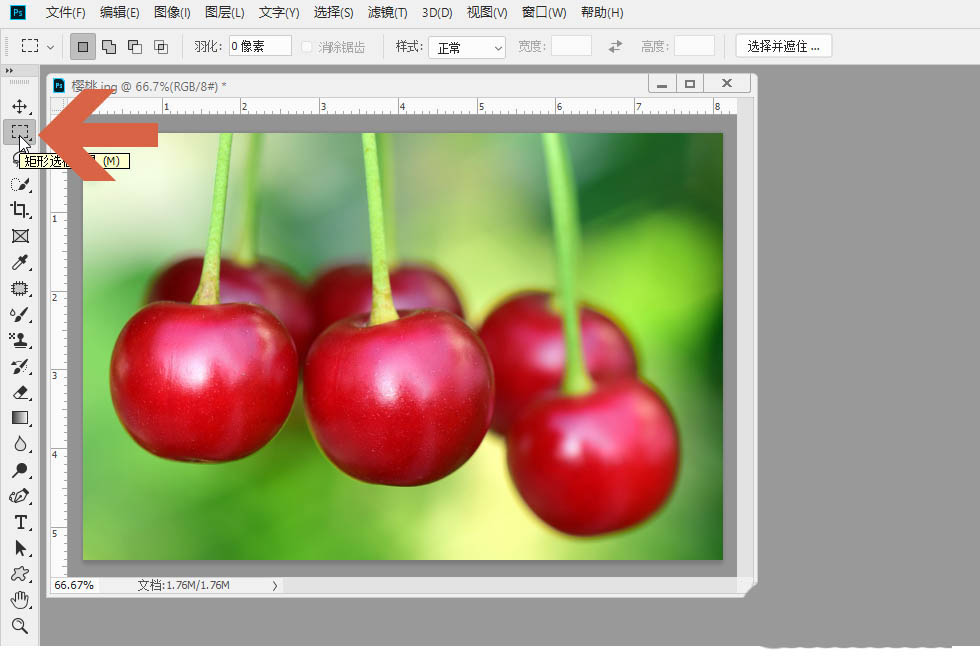Expand the tool preset picker arrow
980x663 pixels.
(x=50, y=47)
